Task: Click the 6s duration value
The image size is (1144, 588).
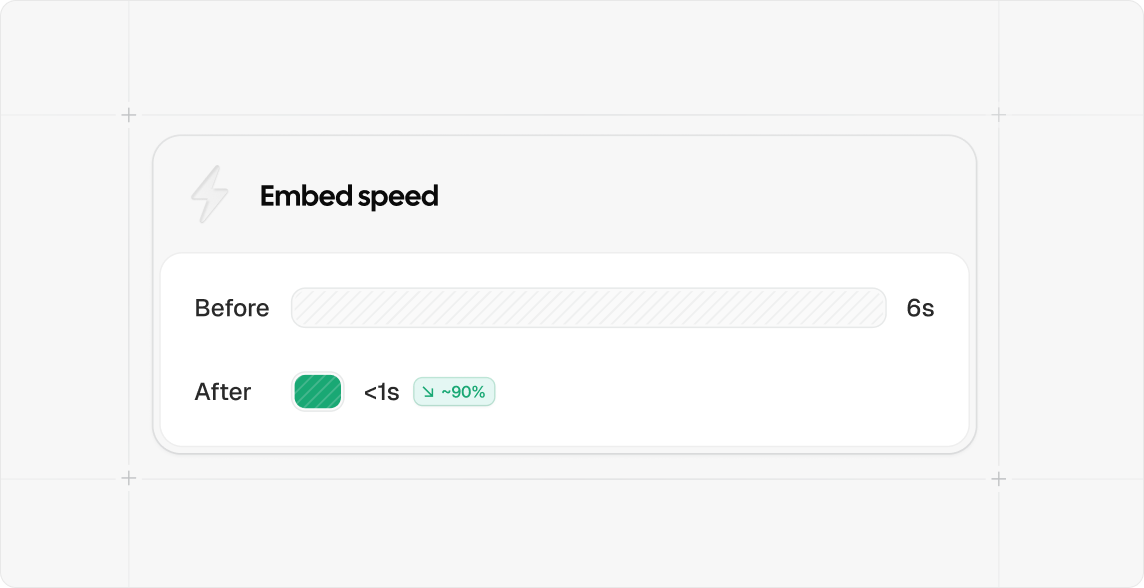Action: click(x=920, y=308)
